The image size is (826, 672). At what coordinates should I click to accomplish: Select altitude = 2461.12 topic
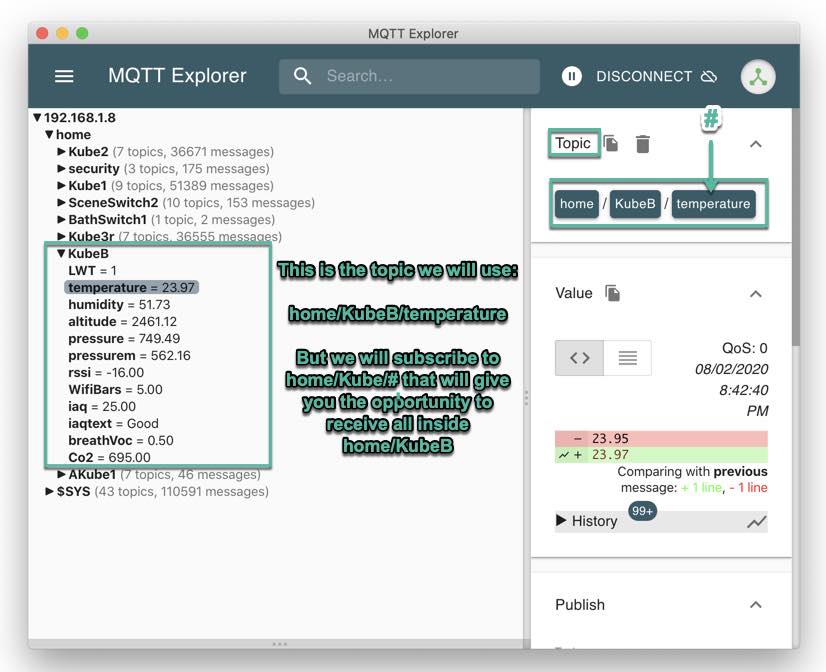[x=122, y=322]
